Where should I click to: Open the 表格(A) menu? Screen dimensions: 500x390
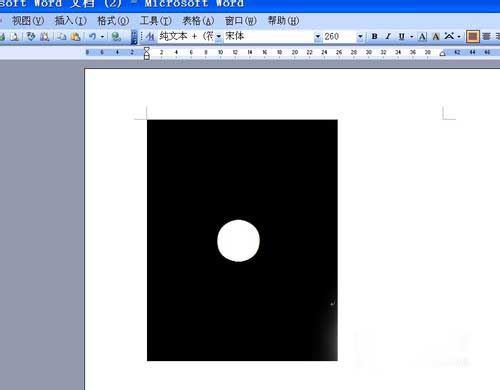click(198, 21)
